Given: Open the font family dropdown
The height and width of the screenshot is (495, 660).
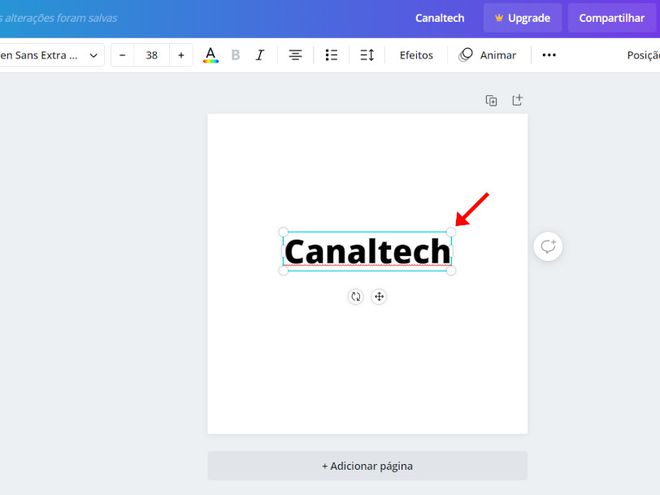Looking at the screenshot, I should coord(50,55).
